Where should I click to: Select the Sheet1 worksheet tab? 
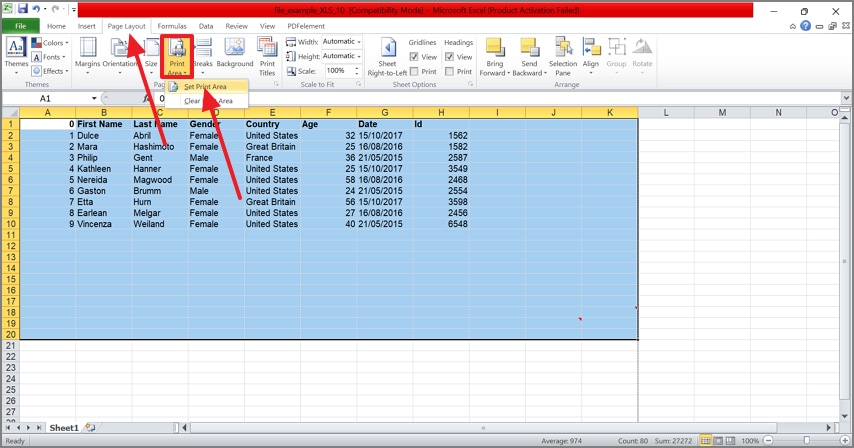[64, 428]
